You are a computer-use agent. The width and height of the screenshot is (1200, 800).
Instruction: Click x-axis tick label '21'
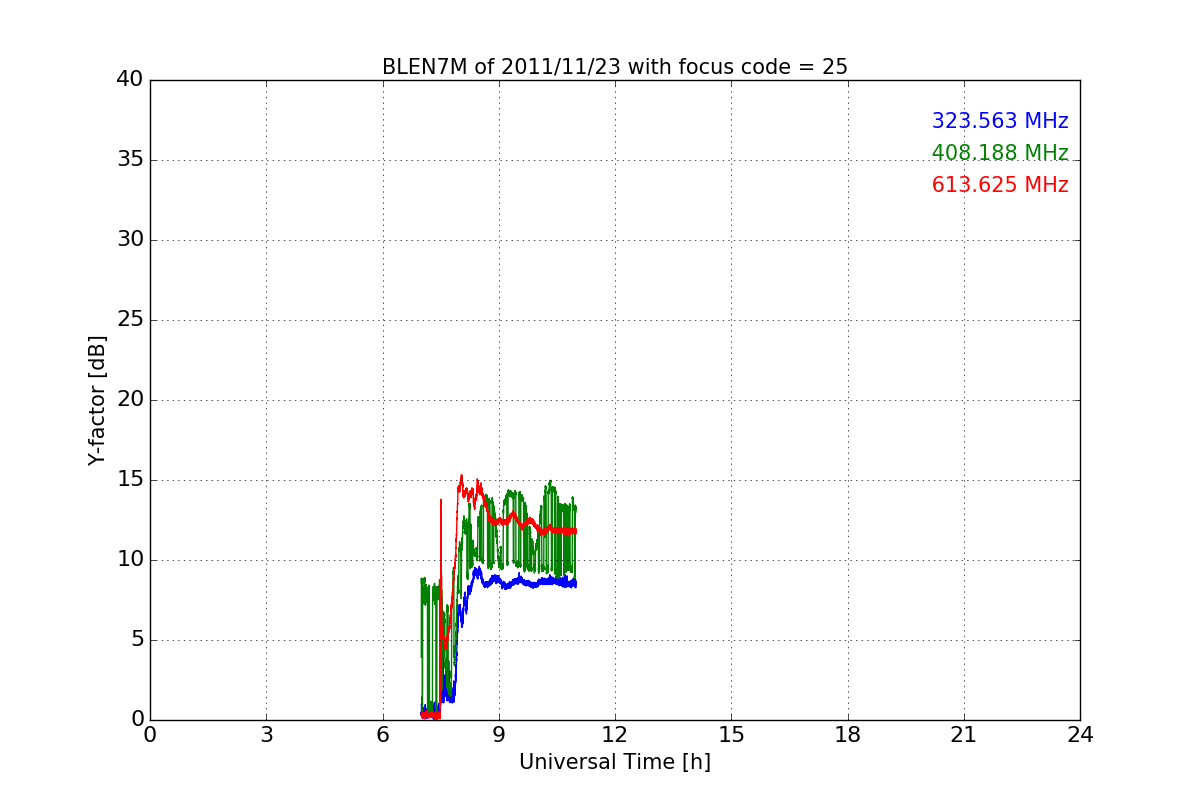coord(964,734)
